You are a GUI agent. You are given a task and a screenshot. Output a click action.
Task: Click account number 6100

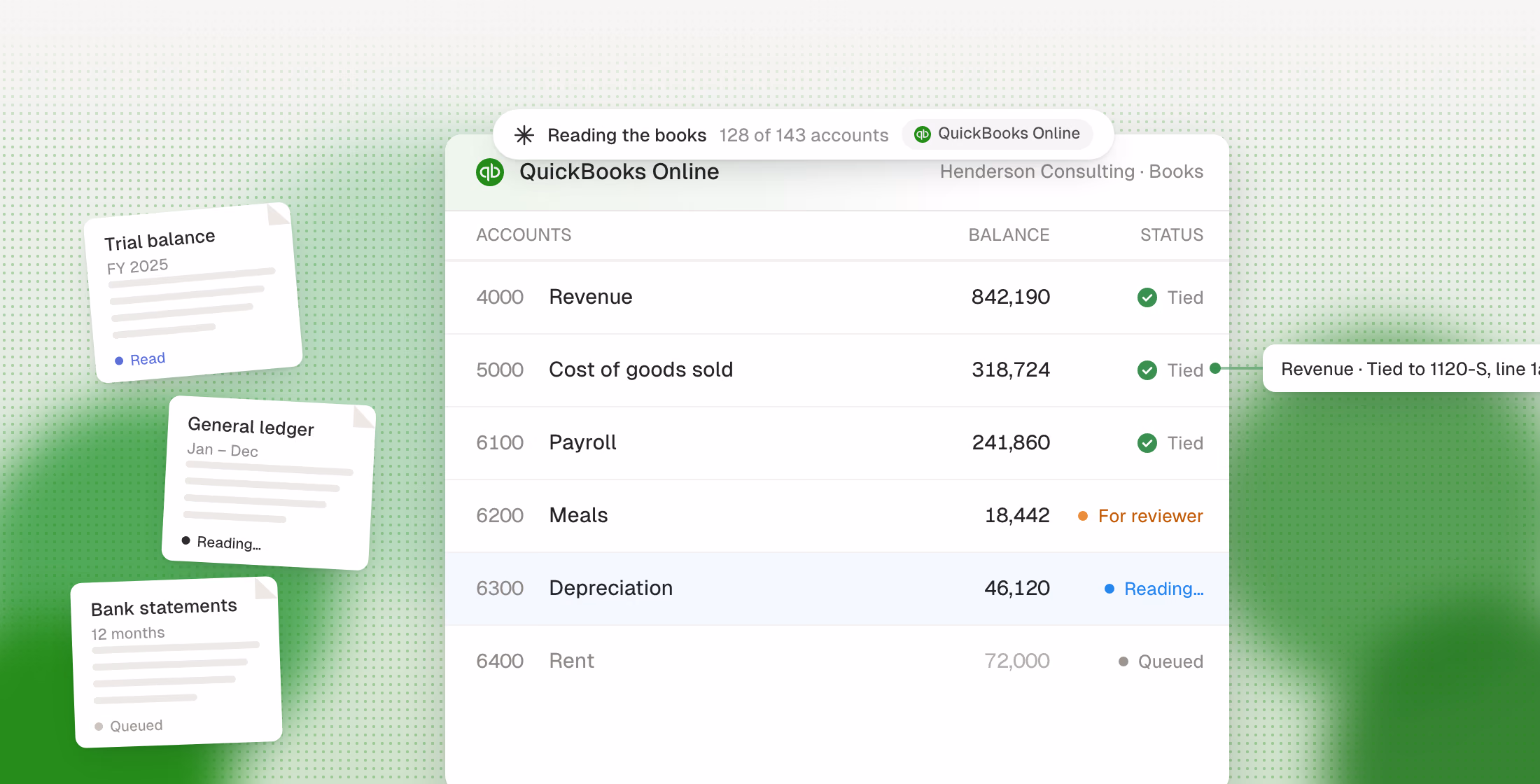[500, 442]
